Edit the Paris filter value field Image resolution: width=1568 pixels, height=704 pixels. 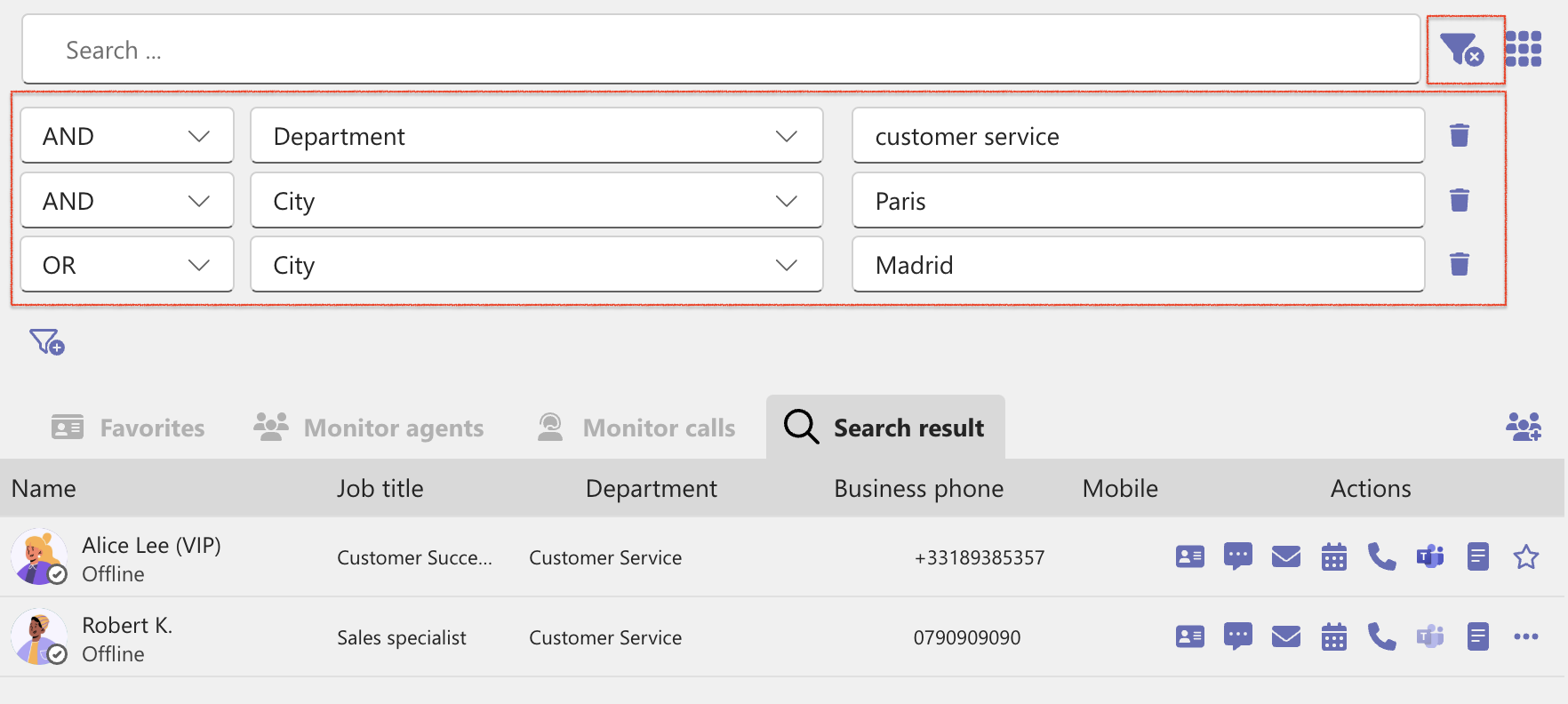[1139, 201]
